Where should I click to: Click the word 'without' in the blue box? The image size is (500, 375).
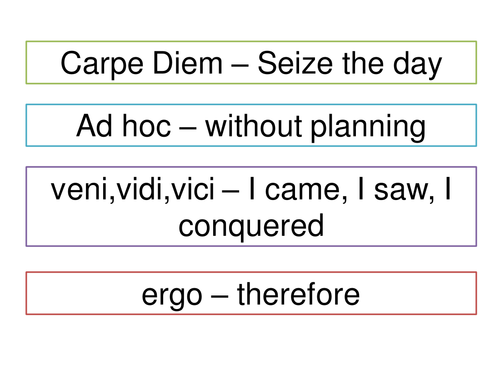click(254, 126)
